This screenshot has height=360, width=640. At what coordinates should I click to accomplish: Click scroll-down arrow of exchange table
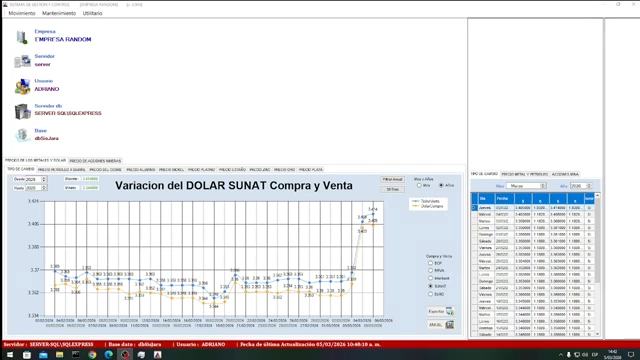pos(597,334)
